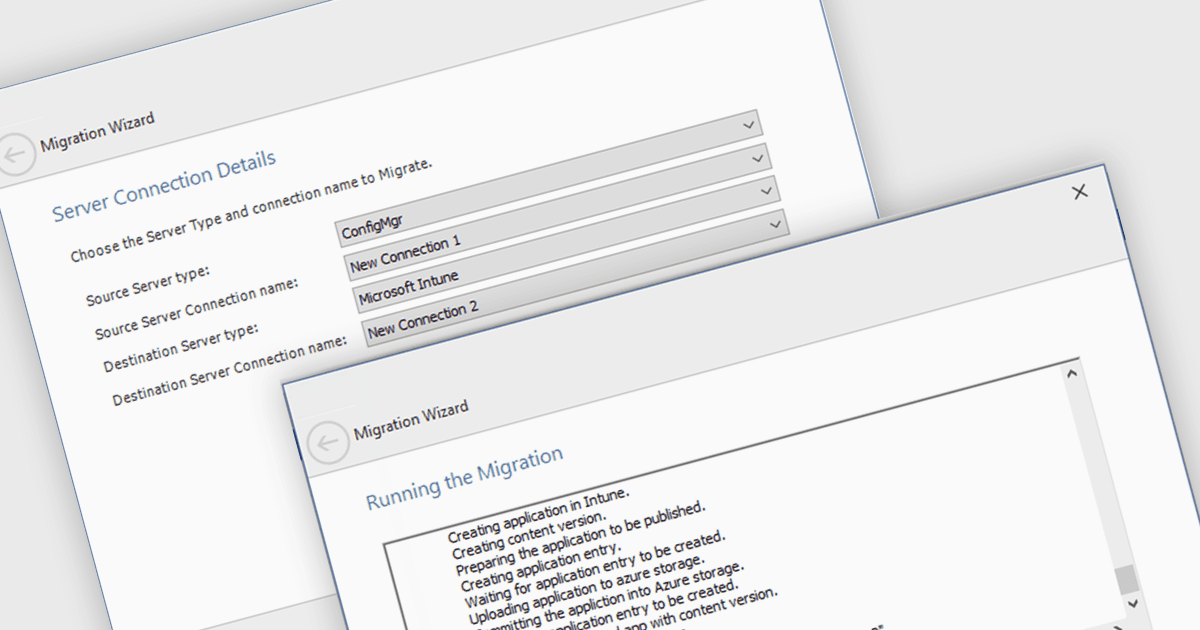This screenshot has width=1200, height=630.
Task: Open the Destination Server Connection name dropdown showing New Connection 2
Action: (575, 277)
